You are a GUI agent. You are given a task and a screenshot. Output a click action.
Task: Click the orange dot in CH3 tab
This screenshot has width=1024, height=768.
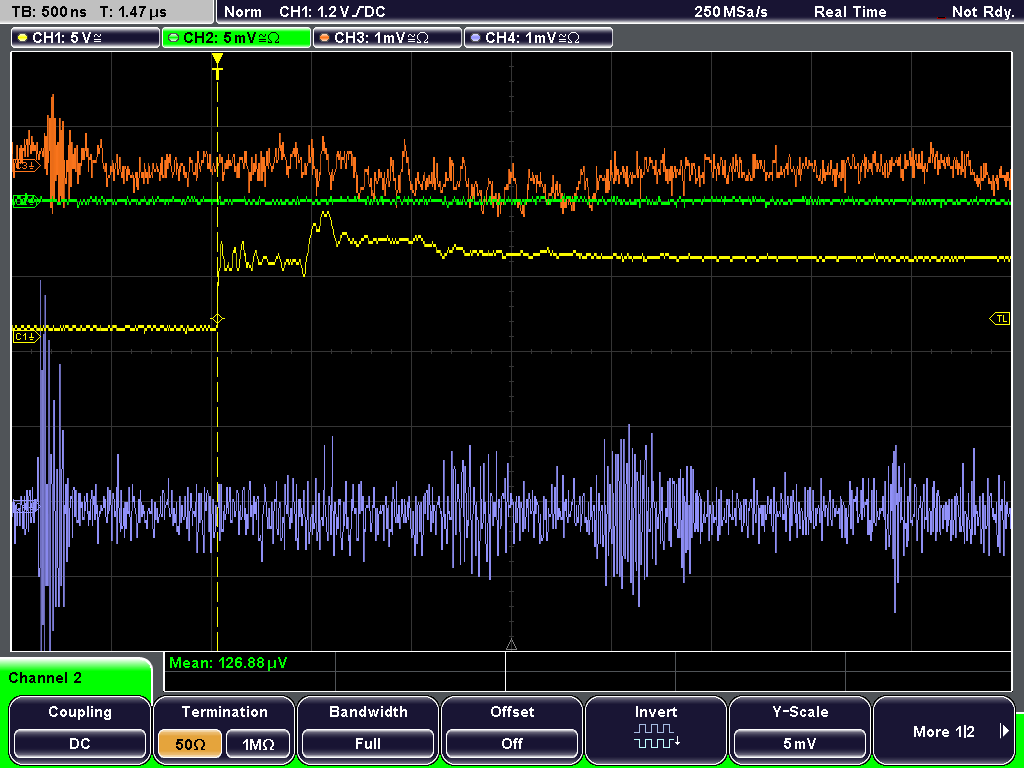325,38
